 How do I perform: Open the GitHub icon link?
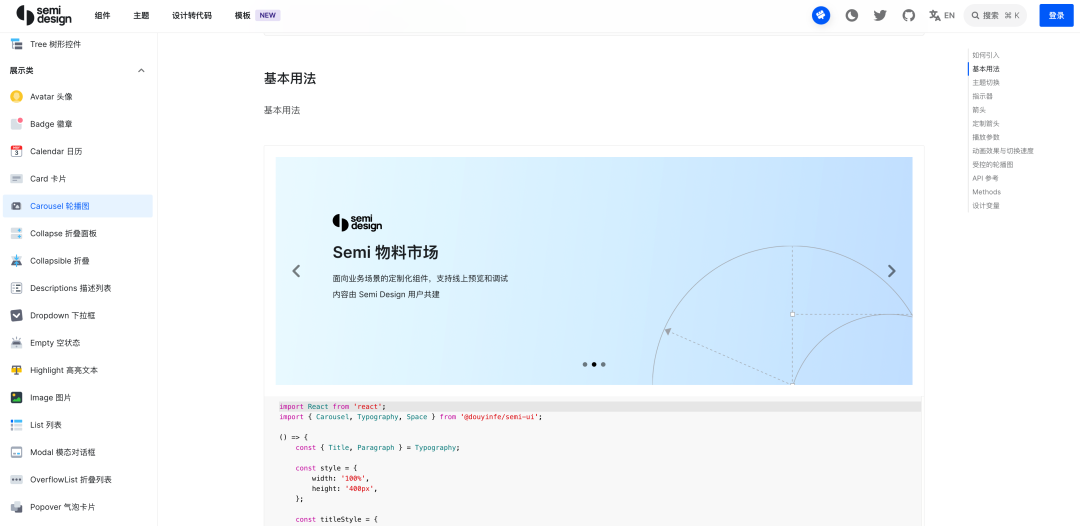[908, 15]
